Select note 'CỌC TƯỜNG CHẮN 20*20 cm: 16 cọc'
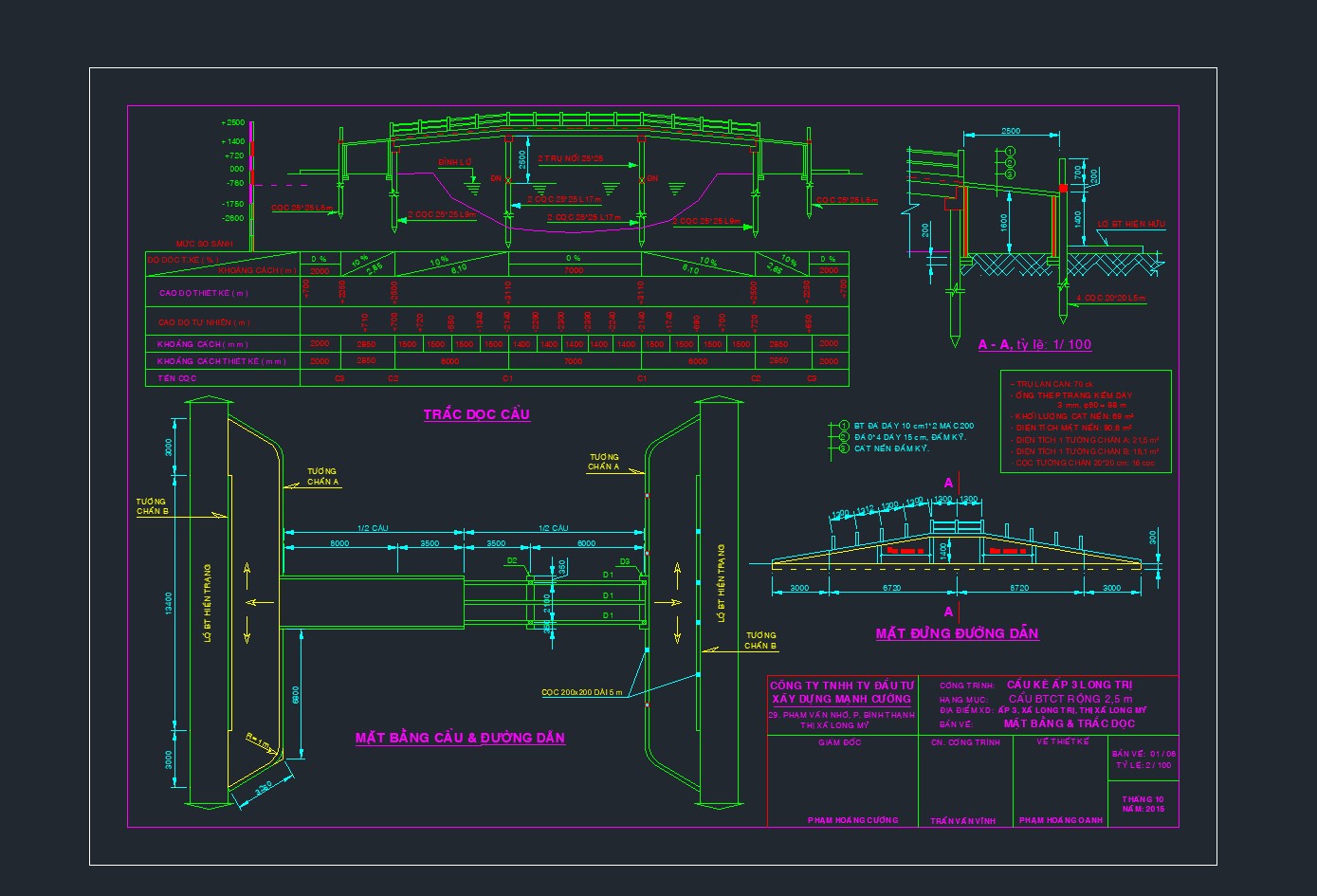 1083,463
